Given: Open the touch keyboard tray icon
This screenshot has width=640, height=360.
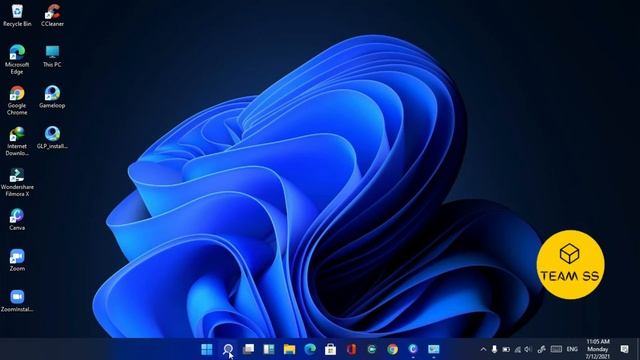Looking at the screenshot, I should (556, 349).
